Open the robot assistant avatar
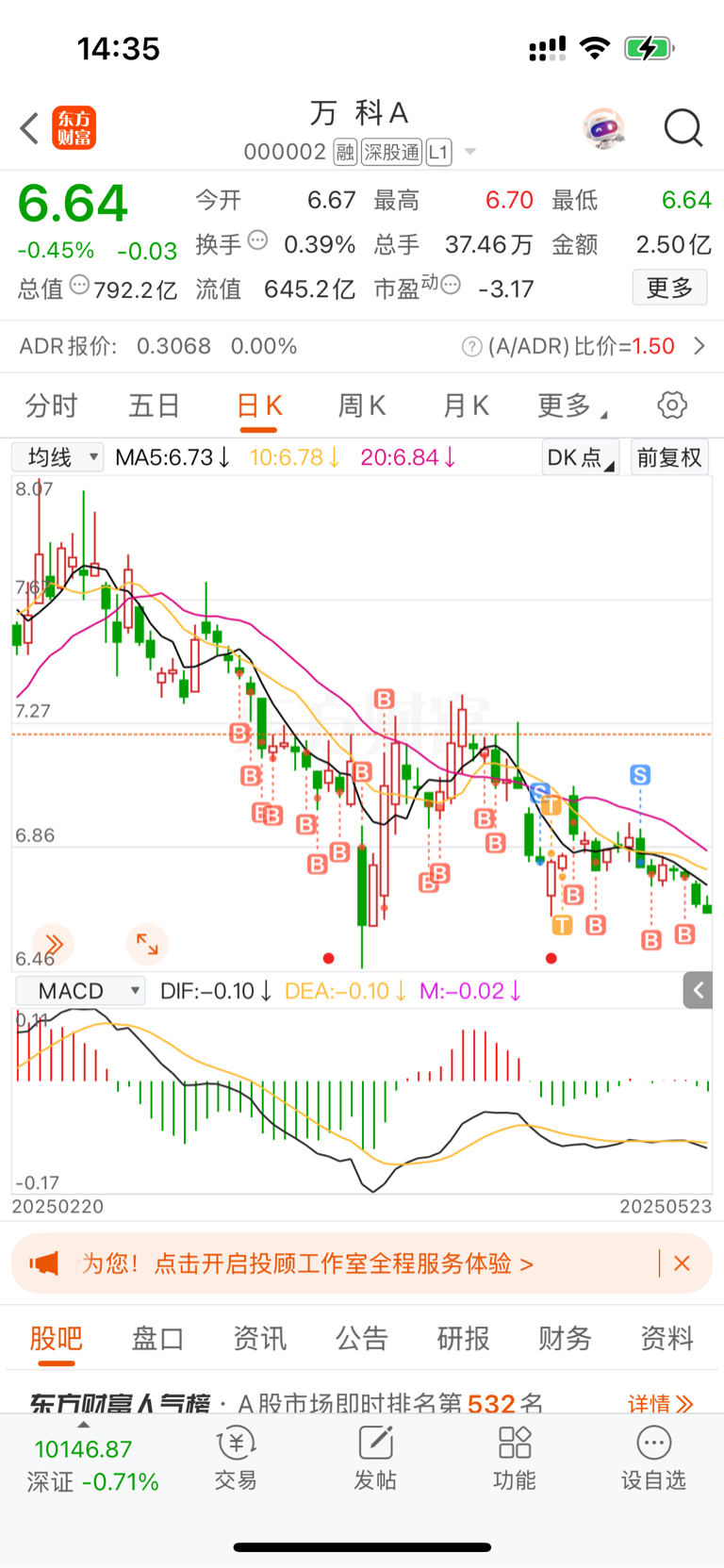Image resolution: width=724 pixels, height=1568 pixels. (x=603, y=128)
